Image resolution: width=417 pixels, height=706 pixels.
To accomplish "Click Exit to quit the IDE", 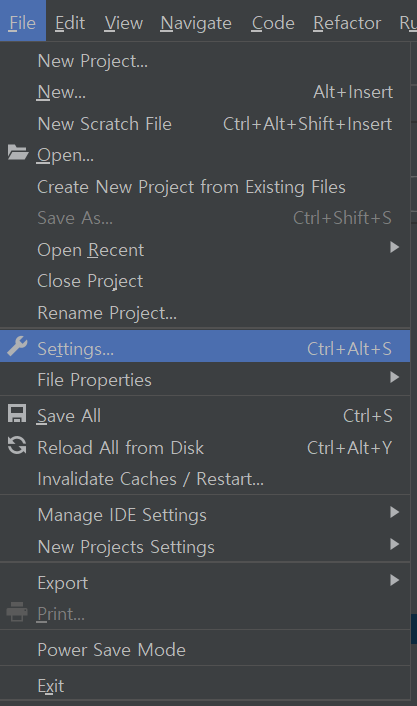I will (x=205, y=686).
